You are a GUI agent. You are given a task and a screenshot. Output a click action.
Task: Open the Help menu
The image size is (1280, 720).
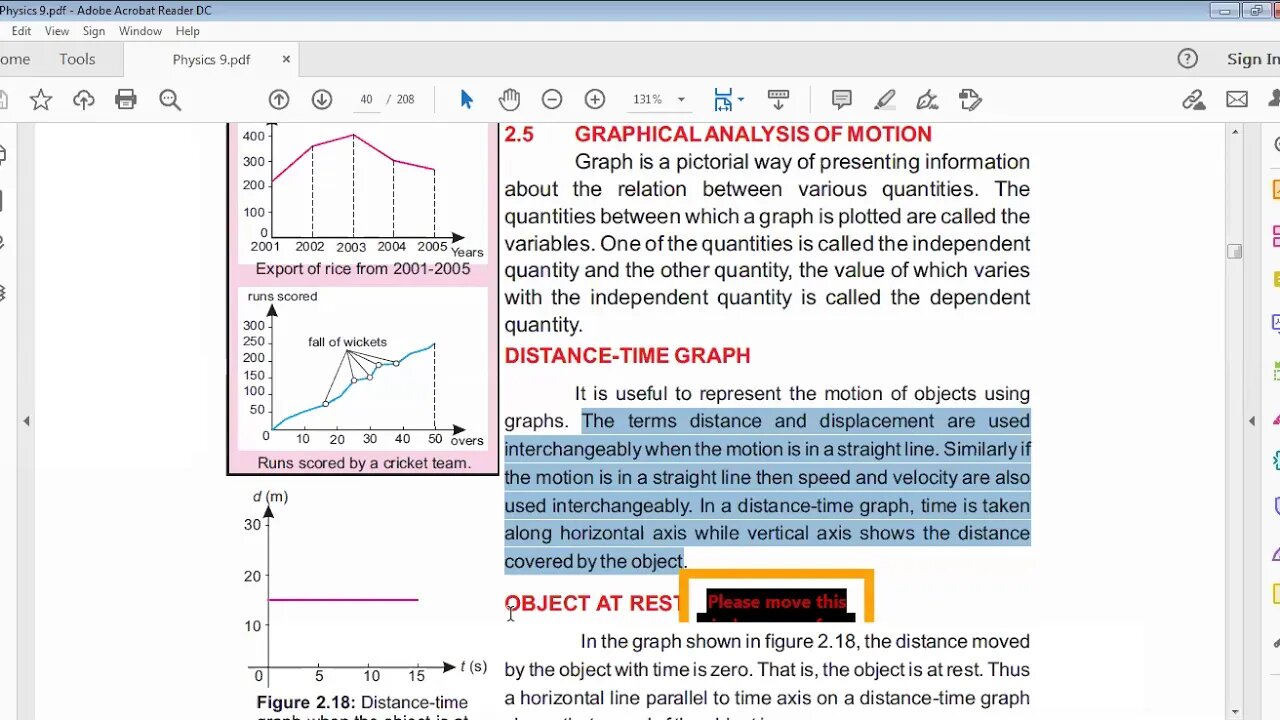click(187, 31)
